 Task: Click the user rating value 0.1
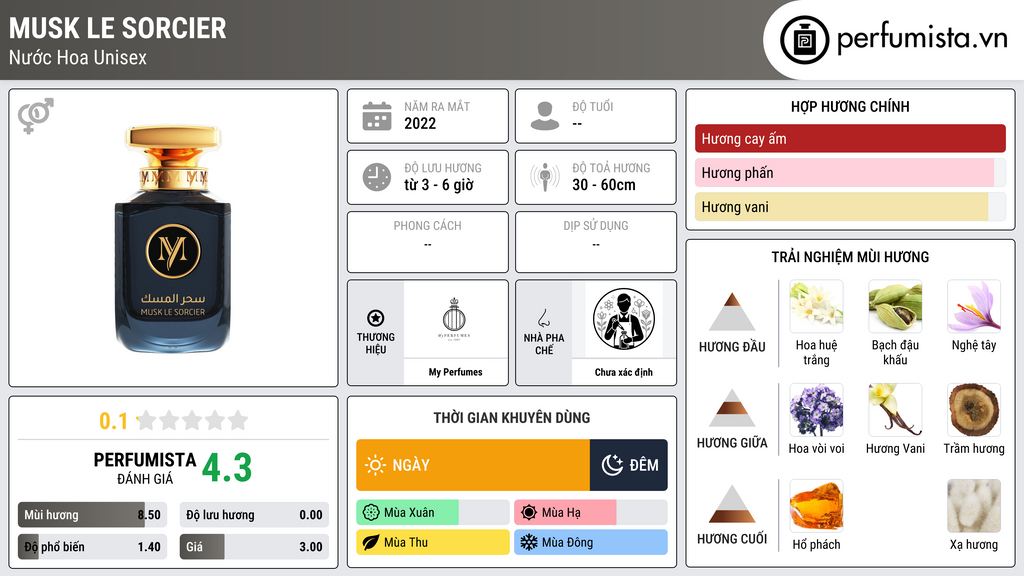(114, 421)
